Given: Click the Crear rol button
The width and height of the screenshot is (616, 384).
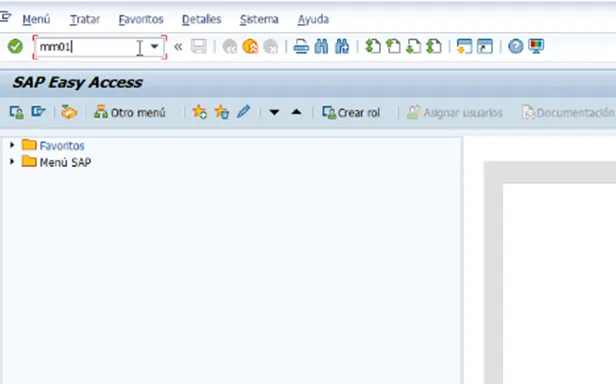Looking at the screenshot, I should [x=351, y=112].
